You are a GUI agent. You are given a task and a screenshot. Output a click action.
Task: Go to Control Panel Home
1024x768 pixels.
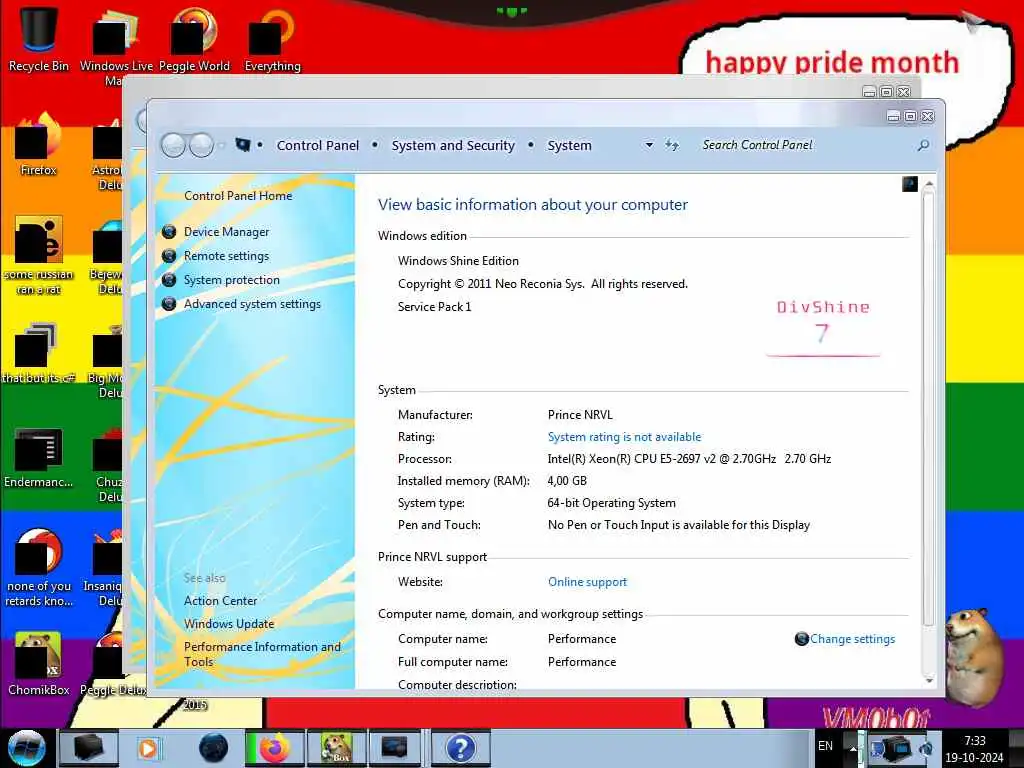[238, 195]
